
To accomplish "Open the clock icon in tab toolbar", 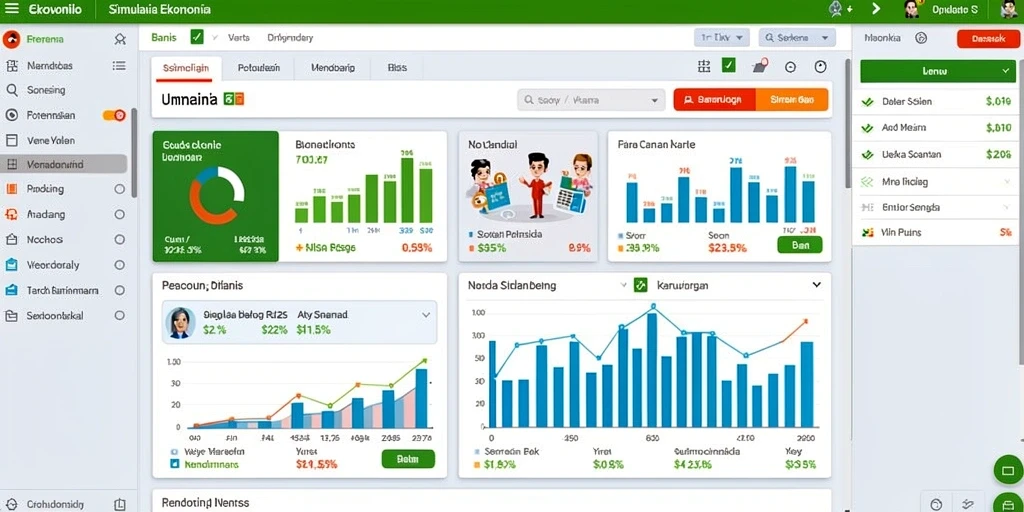I will point(821,67).
